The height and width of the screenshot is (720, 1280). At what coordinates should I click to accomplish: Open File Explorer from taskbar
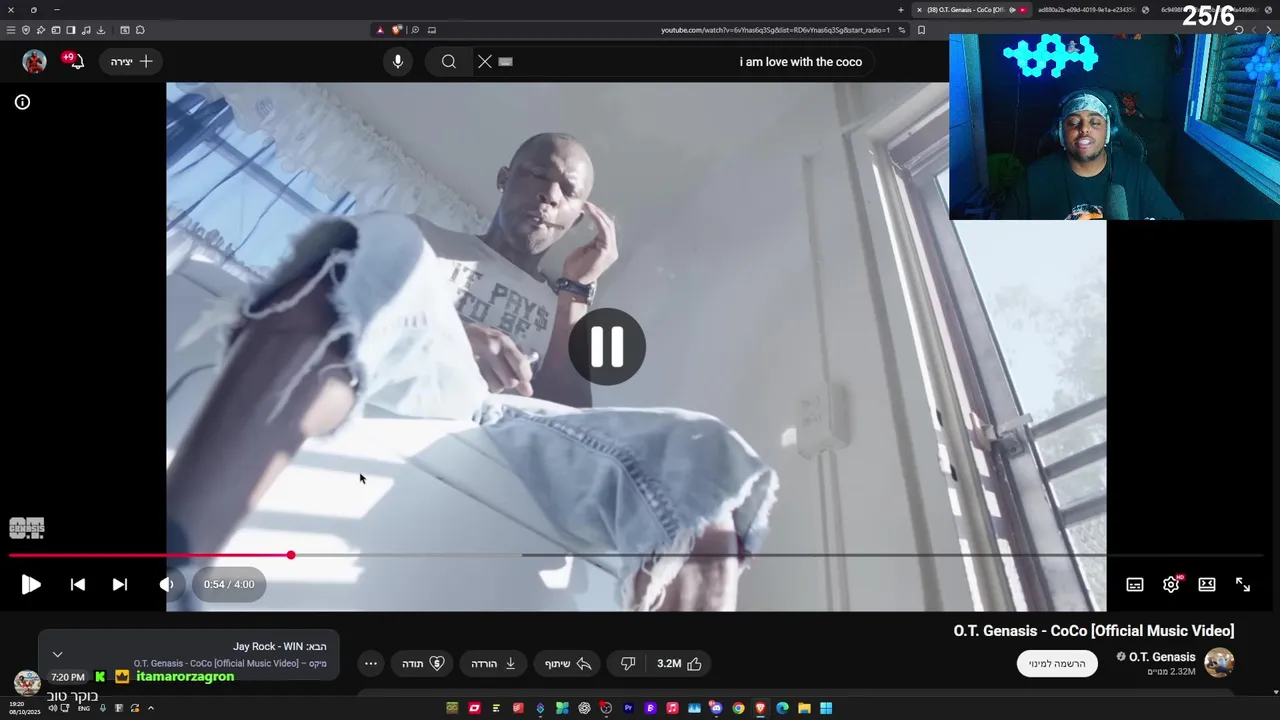[x=804, y=708]
